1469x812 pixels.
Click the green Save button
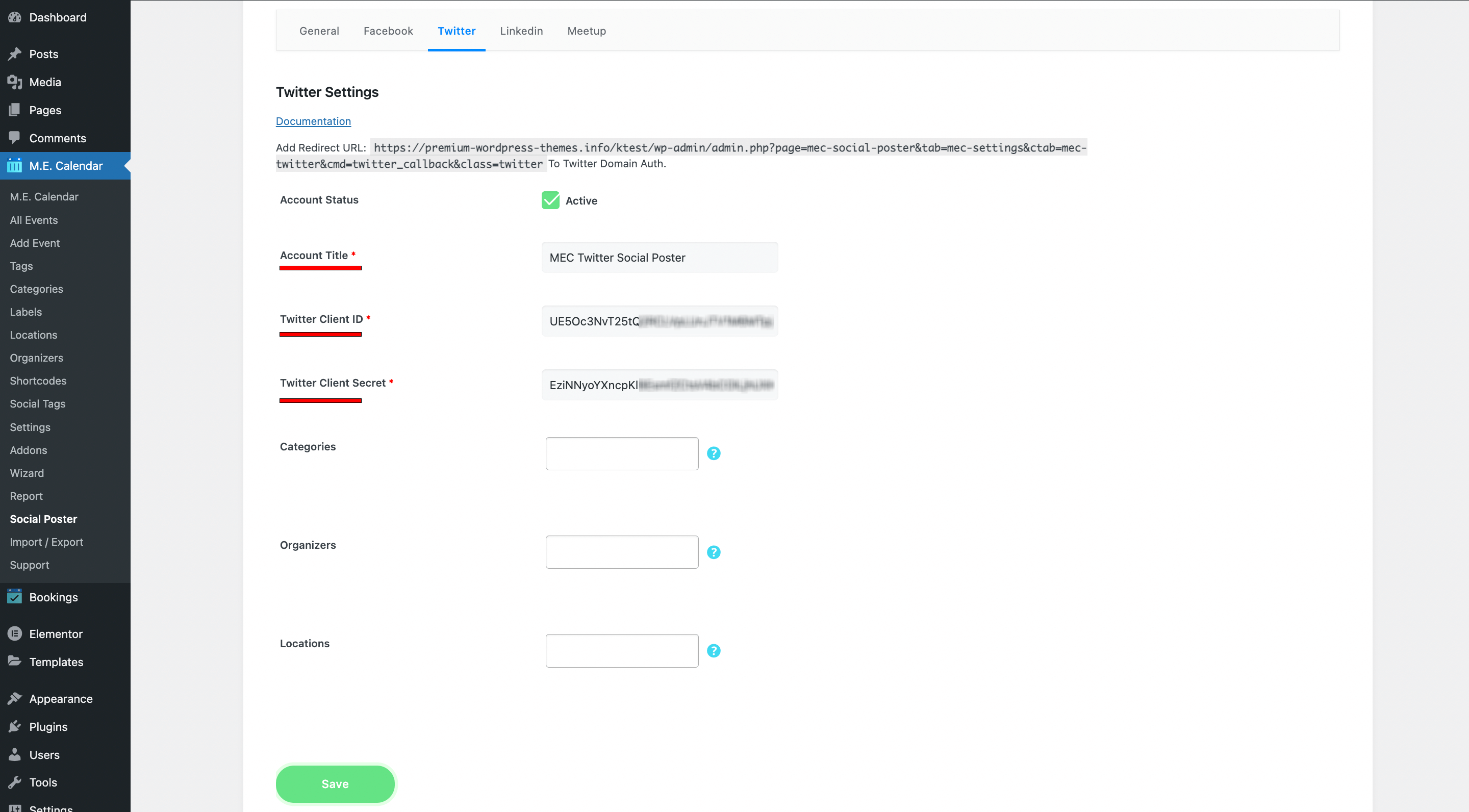tap(335, 783)
